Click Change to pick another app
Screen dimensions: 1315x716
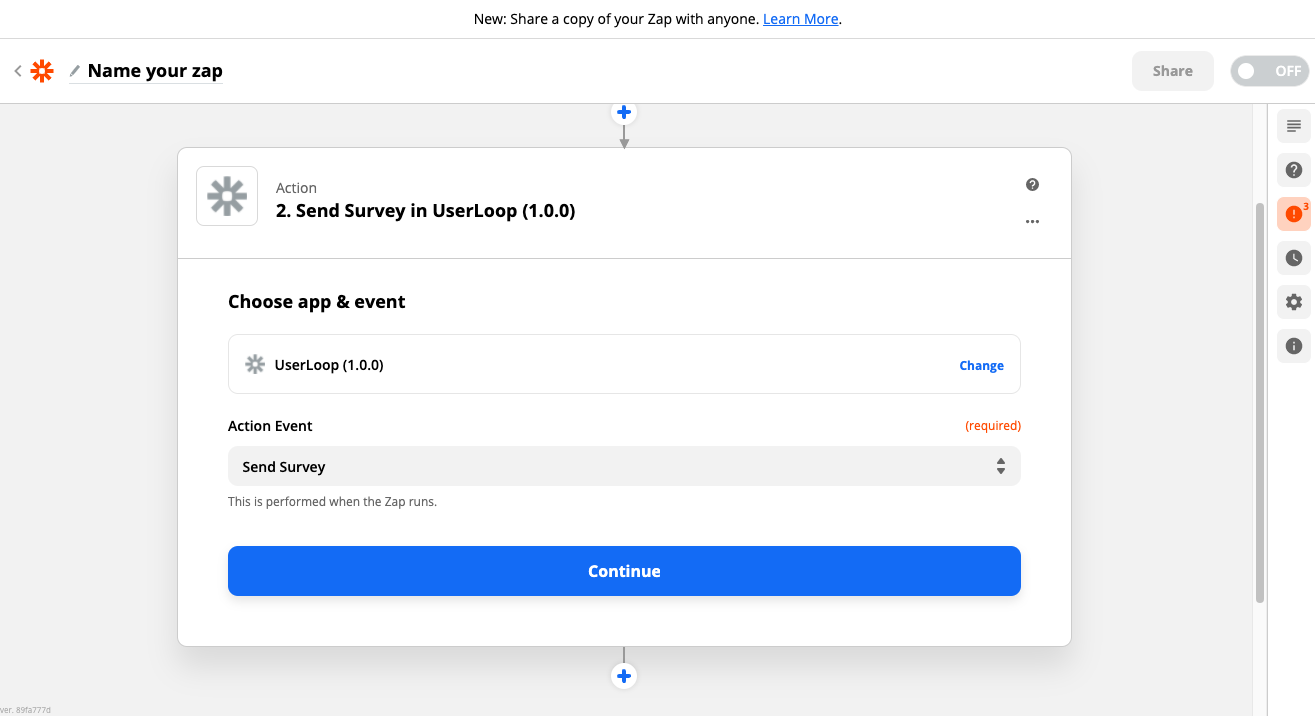pyautogui.click(x=981, y=365)
